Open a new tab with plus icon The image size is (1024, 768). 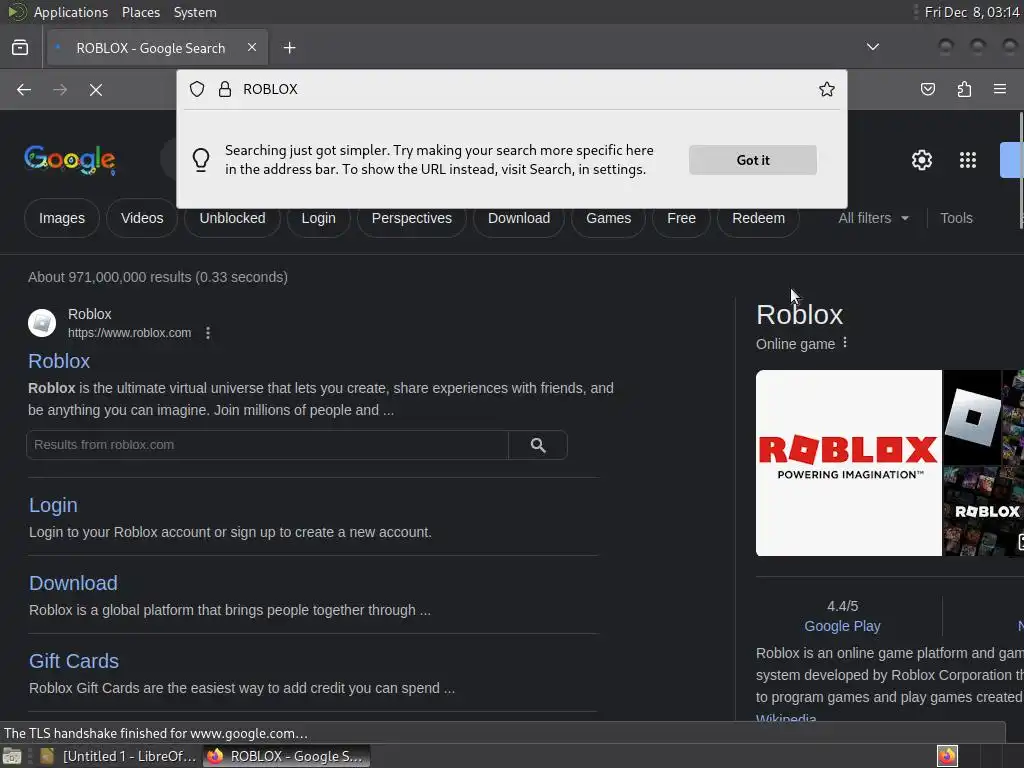(289, 48)
